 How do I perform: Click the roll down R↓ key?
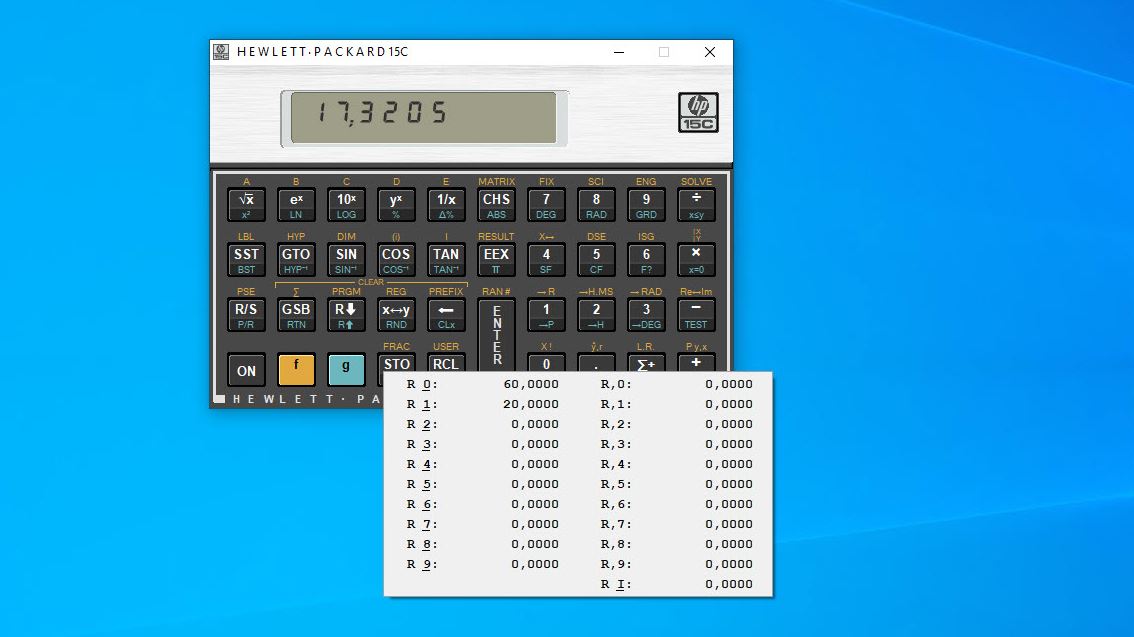click(346, 315)
